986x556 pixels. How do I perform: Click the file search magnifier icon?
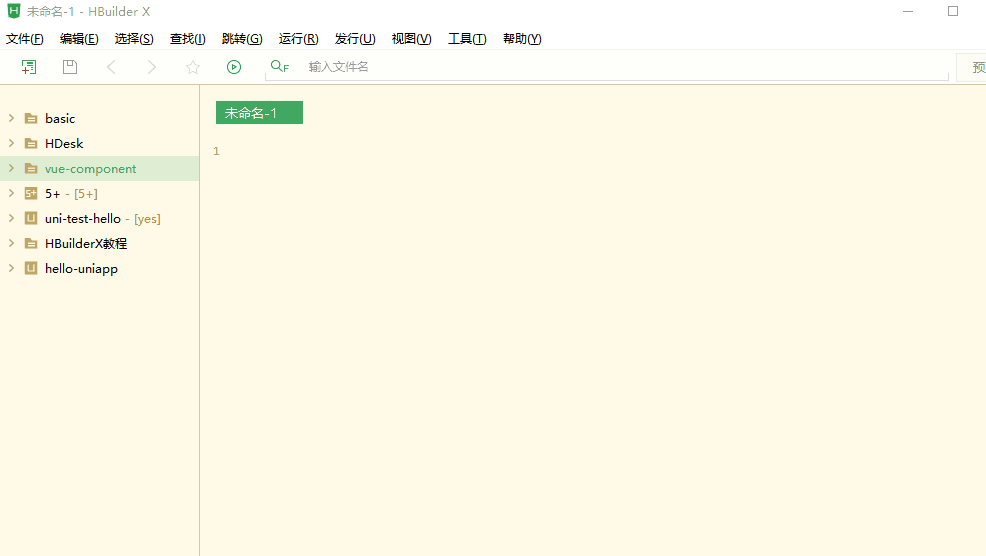pyautogui.click(x=279, y=67)
